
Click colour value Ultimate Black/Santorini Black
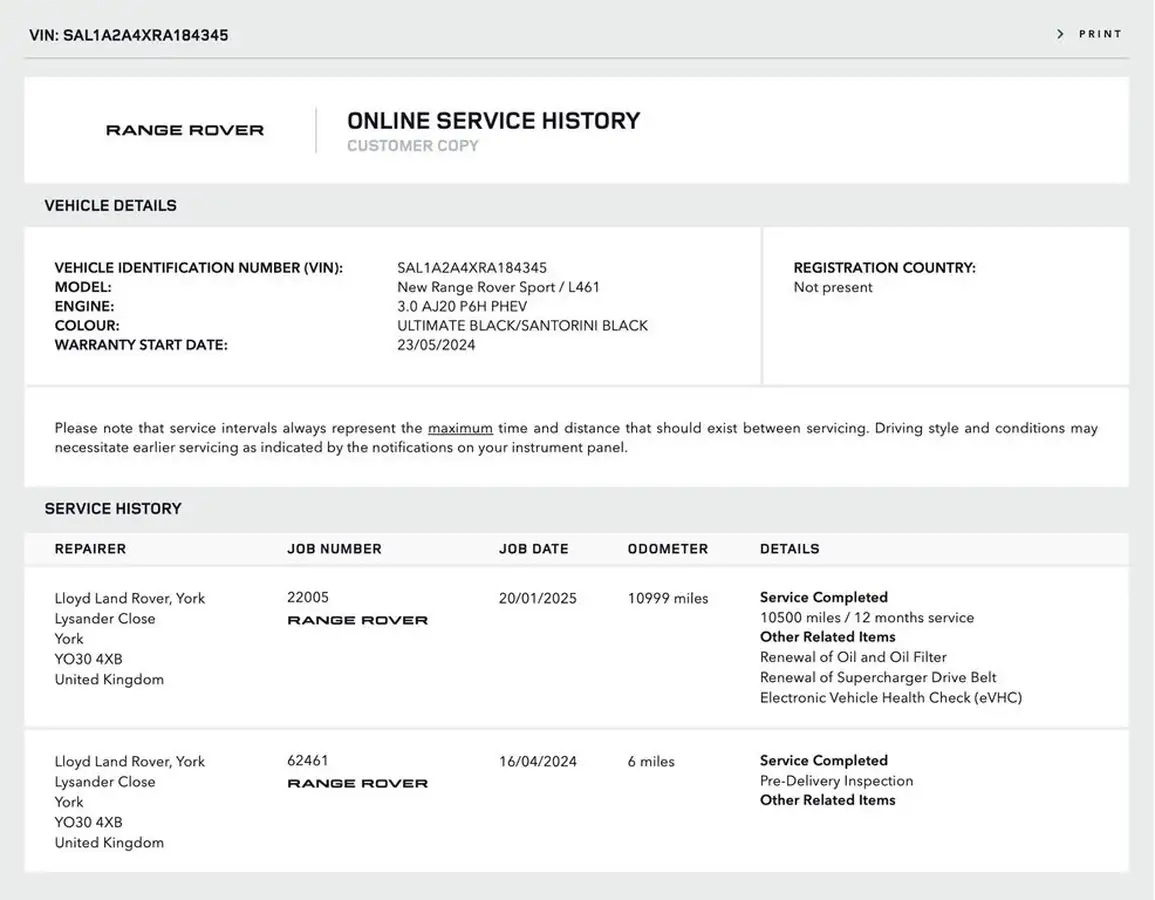click(x=523, y=326)
